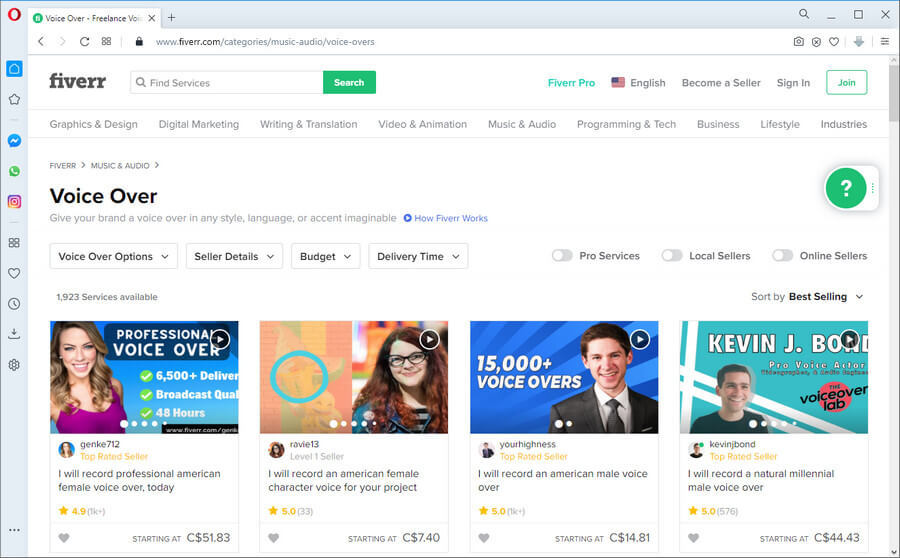900x558 pixels.
Task: Play the ravie13 gig audio preview
Action: tap(429, 339)
